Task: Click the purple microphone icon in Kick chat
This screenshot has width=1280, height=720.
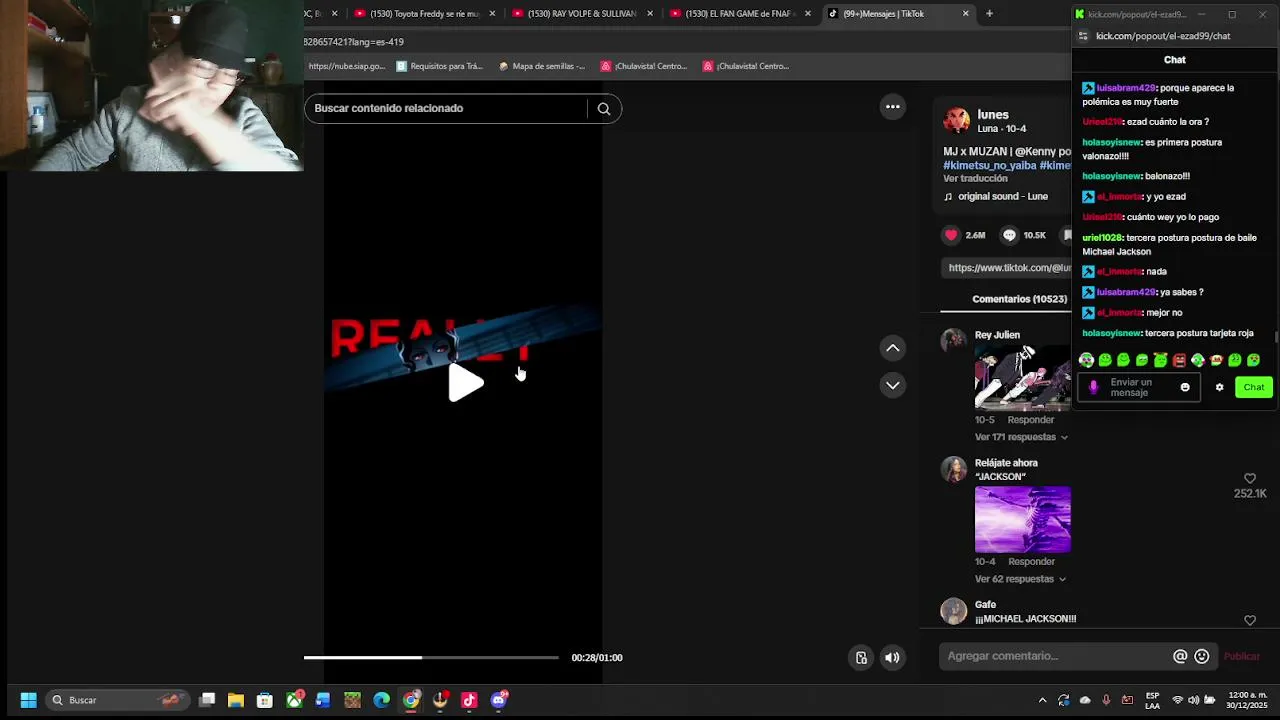Action: tap(1093, 387)
